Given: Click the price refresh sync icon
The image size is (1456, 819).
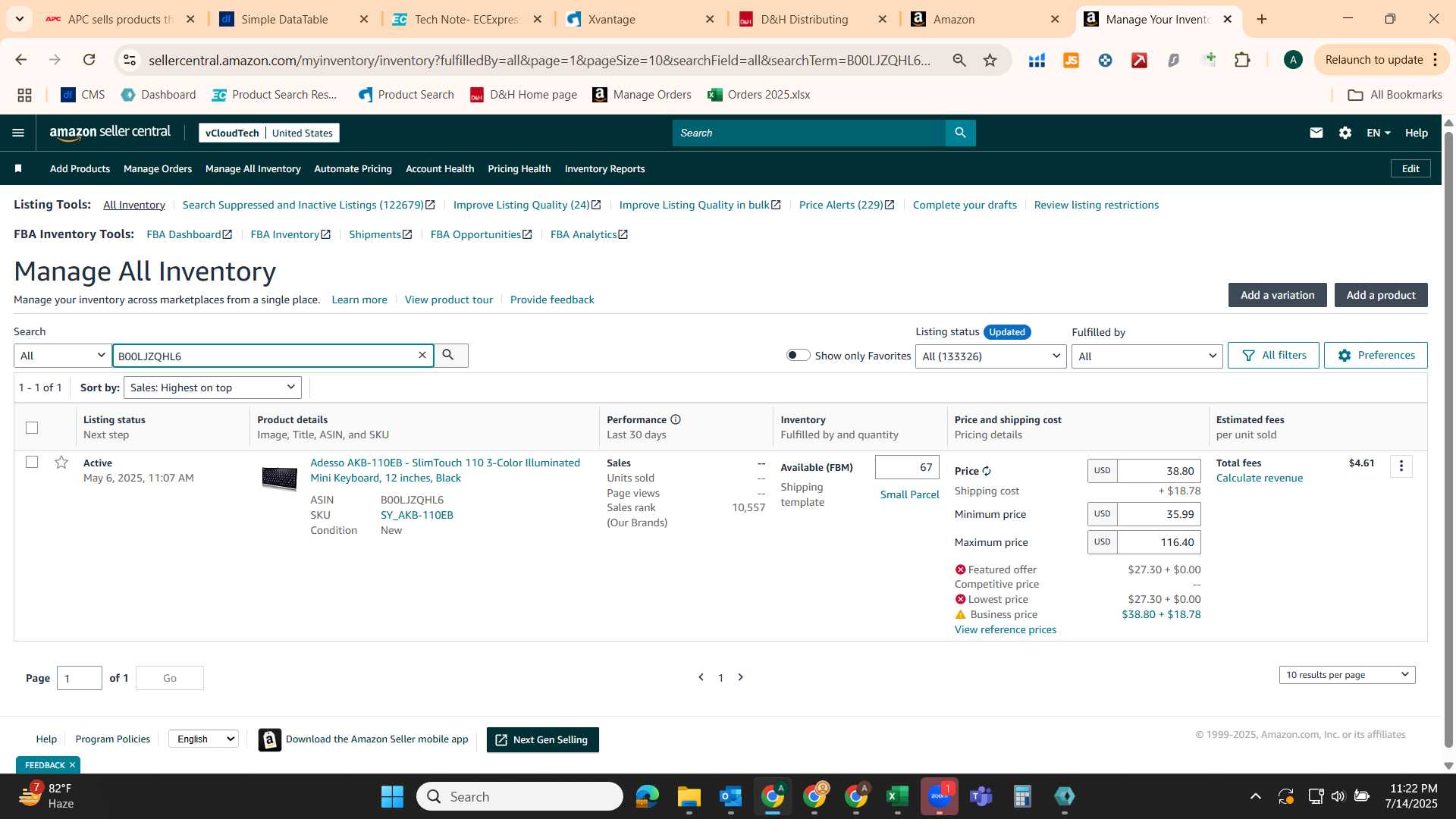Looking at the screenshot, I should tap(987, 471).
